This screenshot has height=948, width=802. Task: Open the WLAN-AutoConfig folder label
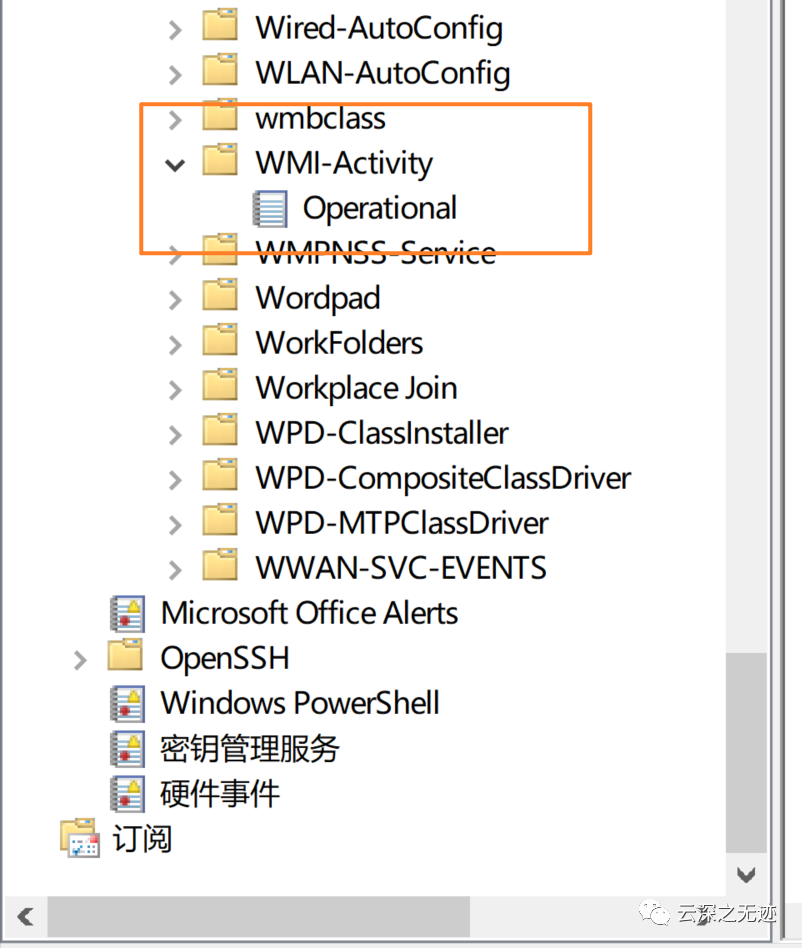(382, 73)
